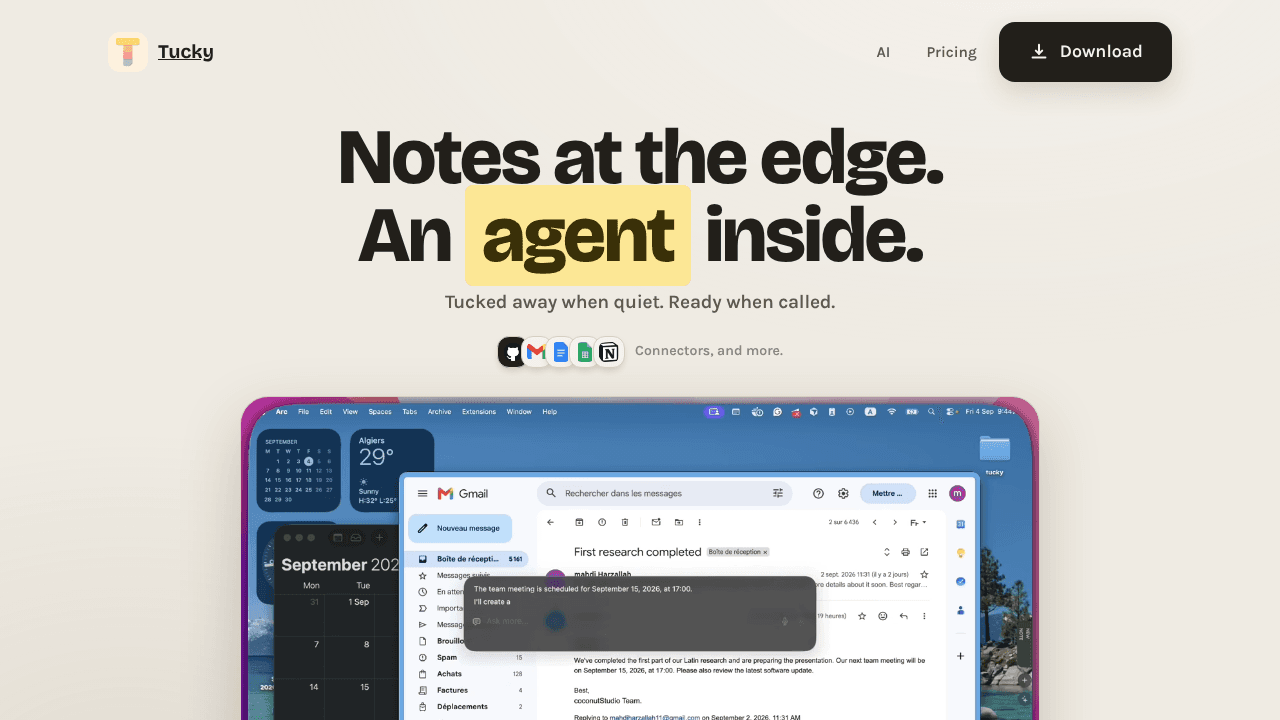Star the message from mahdi Harzallah

[924, 574]
